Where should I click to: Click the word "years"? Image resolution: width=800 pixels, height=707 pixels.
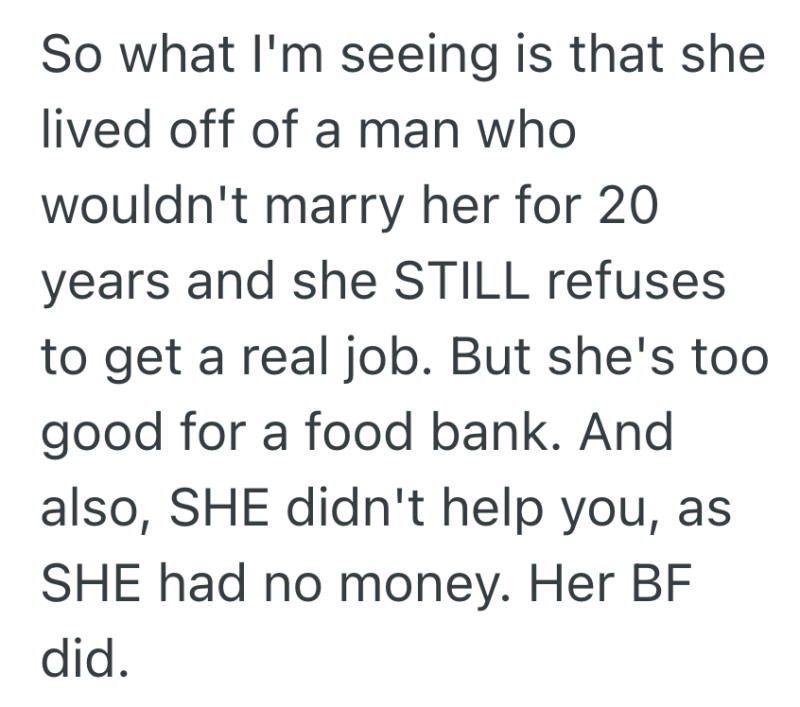click(110, 283)
